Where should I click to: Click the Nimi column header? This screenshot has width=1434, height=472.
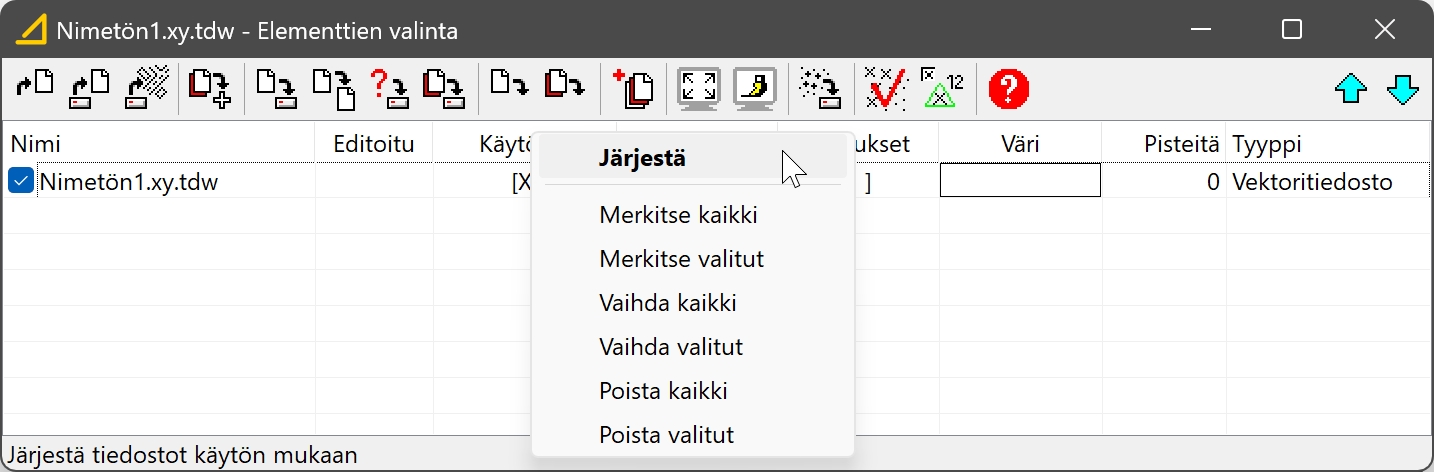point(159,144)
